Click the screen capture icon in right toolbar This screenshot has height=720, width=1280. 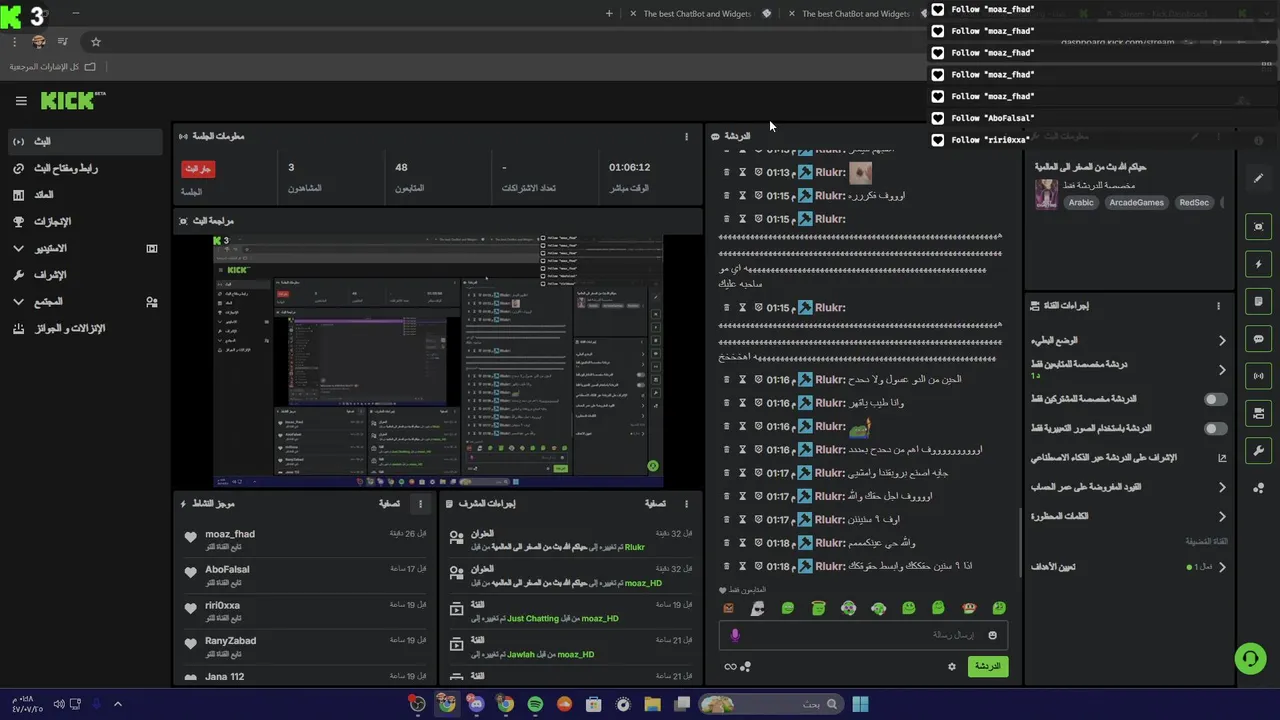pyautogui.click(x=1259, y=227)
